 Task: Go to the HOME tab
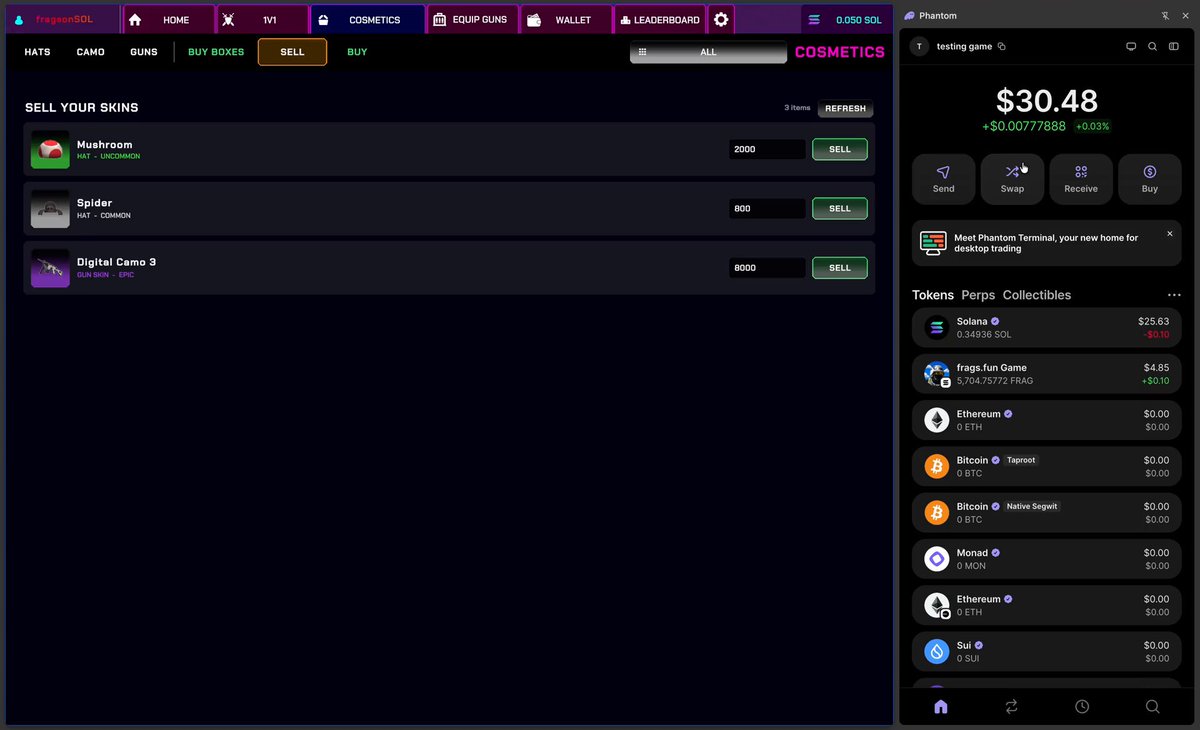pos(169,19)
